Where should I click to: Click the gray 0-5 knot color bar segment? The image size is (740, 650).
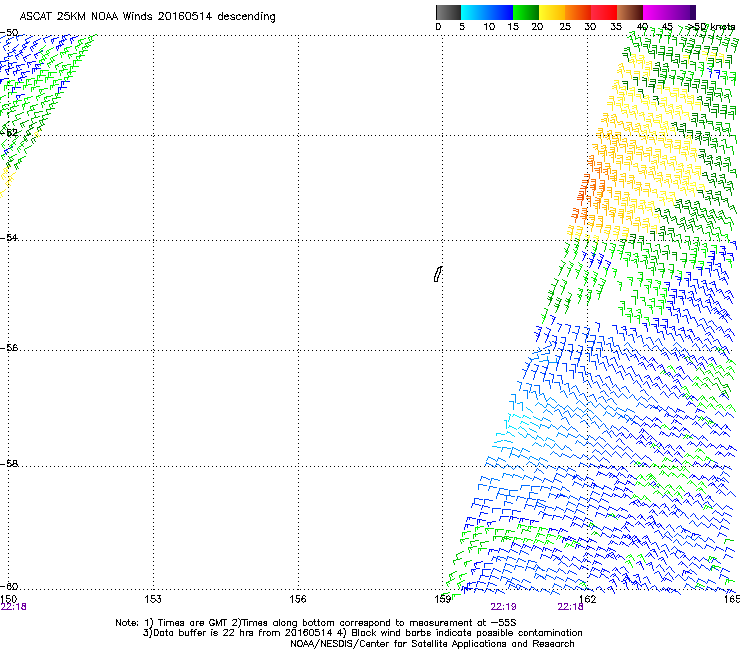448,12
